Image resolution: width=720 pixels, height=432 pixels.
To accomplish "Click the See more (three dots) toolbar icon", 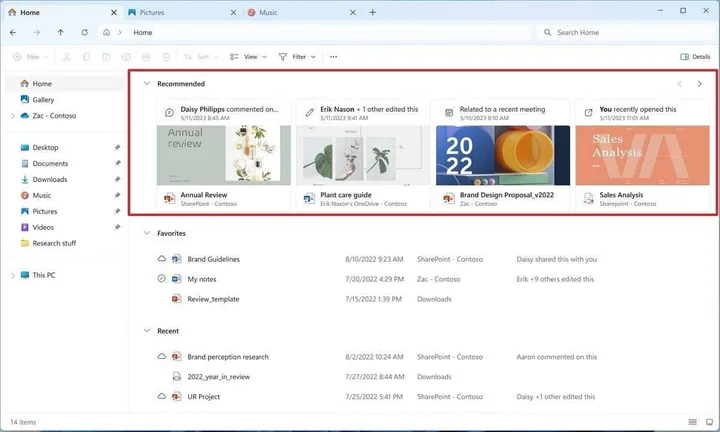I will 333,57.
